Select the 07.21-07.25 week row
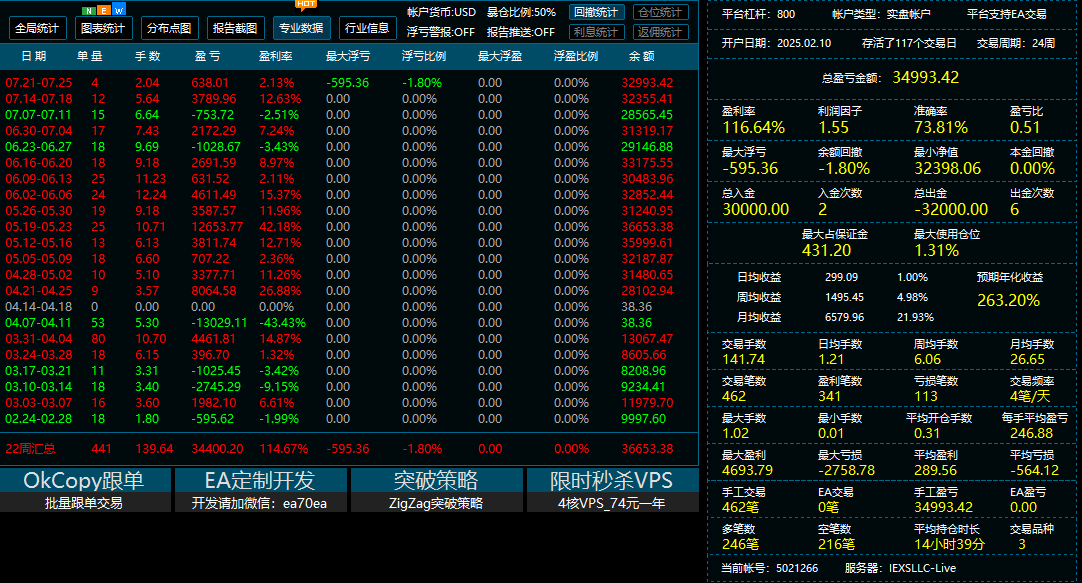Screen dimensions: 1082x583 point(348,83)
